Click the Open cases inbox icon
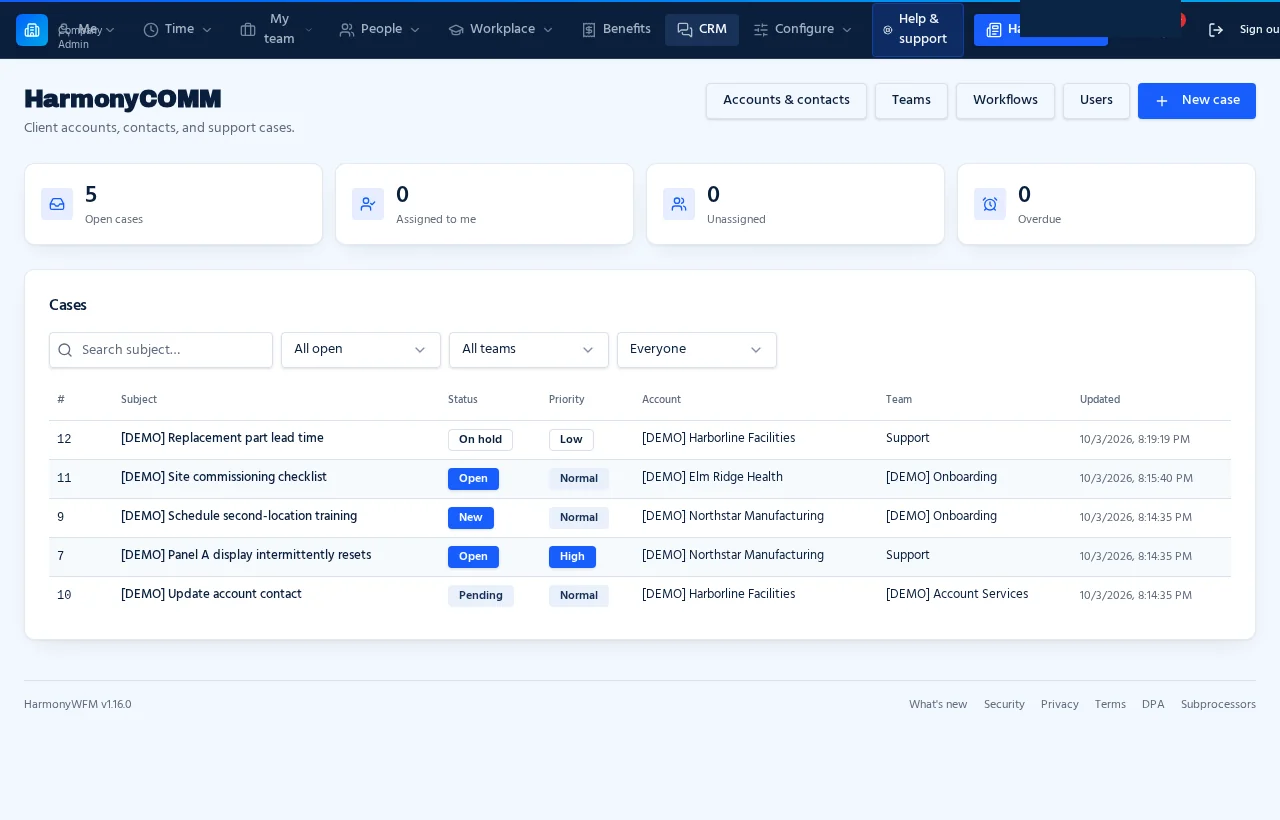 click(57, 204)
